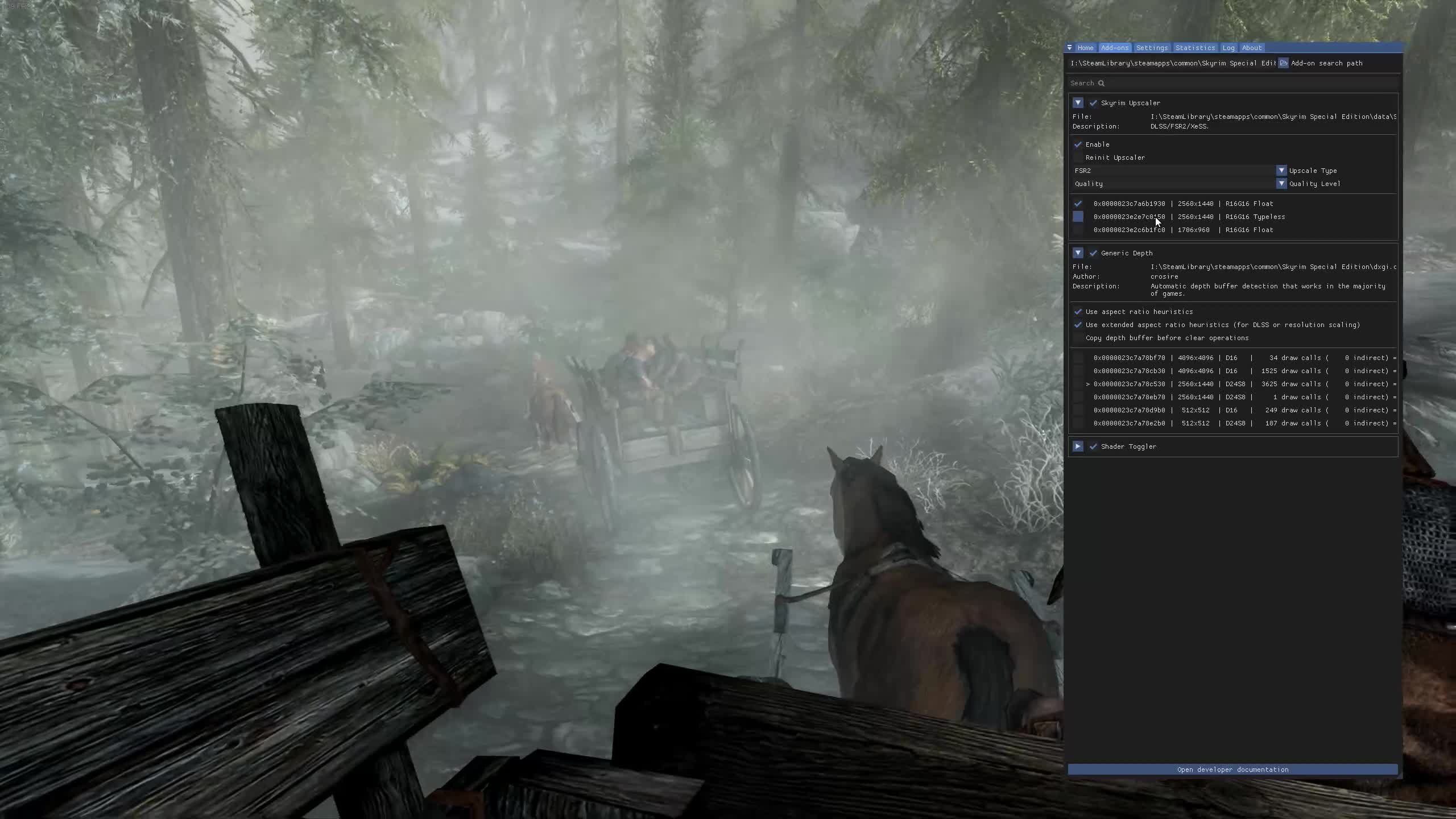Open the Settings tab
Image resolution: width=1456 pixels, height=819 pixels.
tap(1152, 48)
